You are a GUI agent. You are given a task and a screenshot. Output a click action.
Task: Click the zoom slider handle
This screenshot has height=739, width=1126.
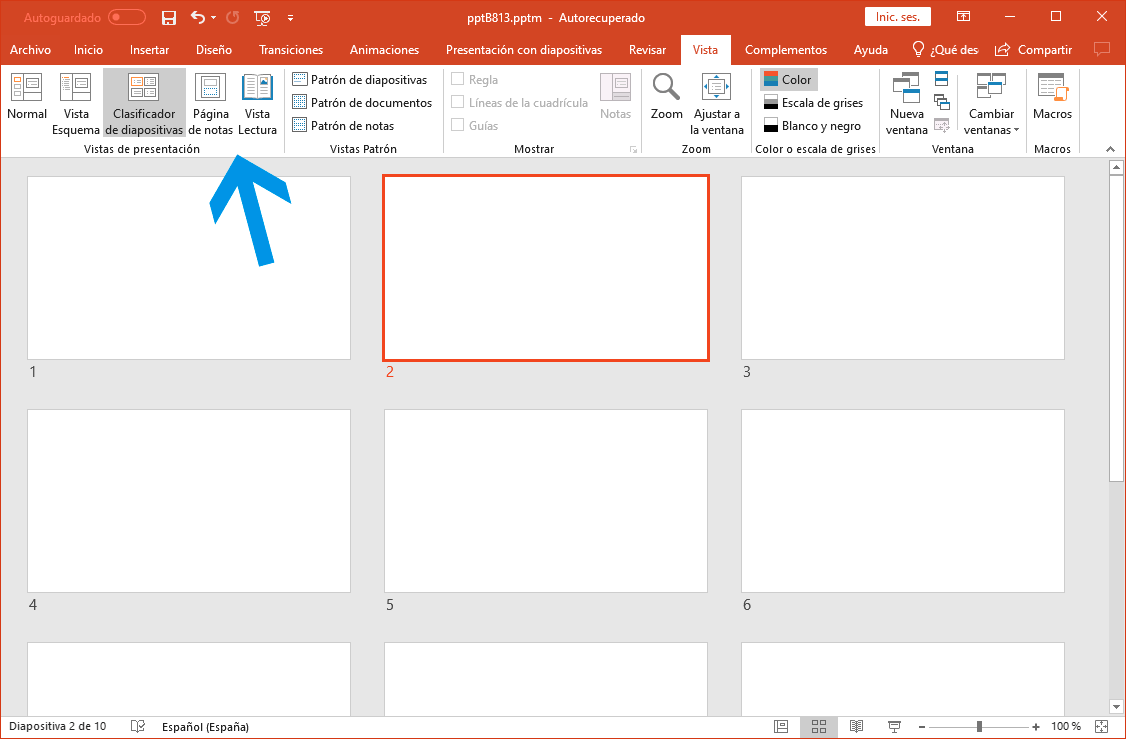click(980, 727)
